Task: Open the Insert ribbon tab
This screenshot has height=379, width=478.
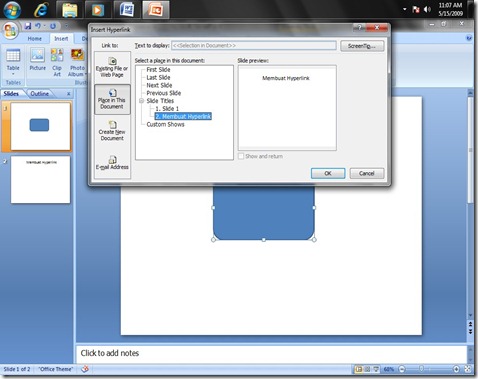Action: tap(61, 39)
